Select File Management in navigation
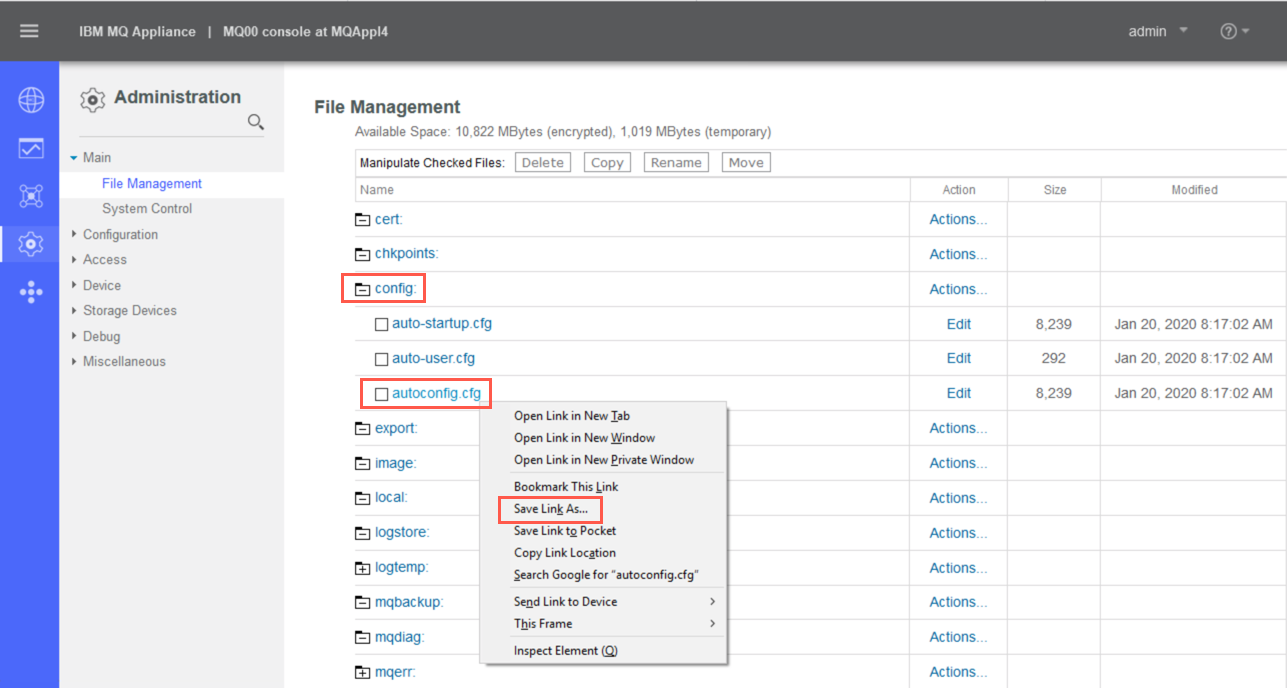Image resolution: width=1287 pixels, height=688 pixels. coord(152,184)
